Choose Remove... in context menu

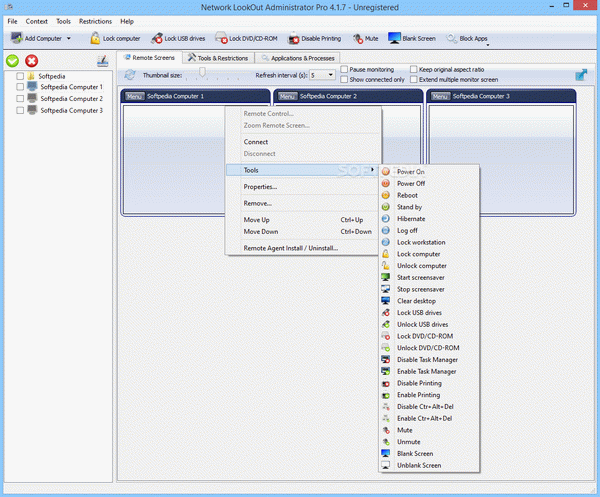(x=302, y=204)
